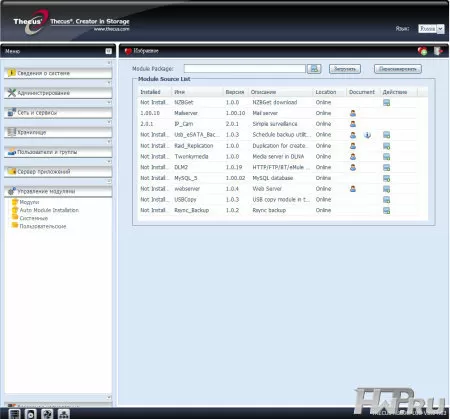Click install icon for Twonkymedia module
This screenshot has height=419, width=450.
(386, 157)
